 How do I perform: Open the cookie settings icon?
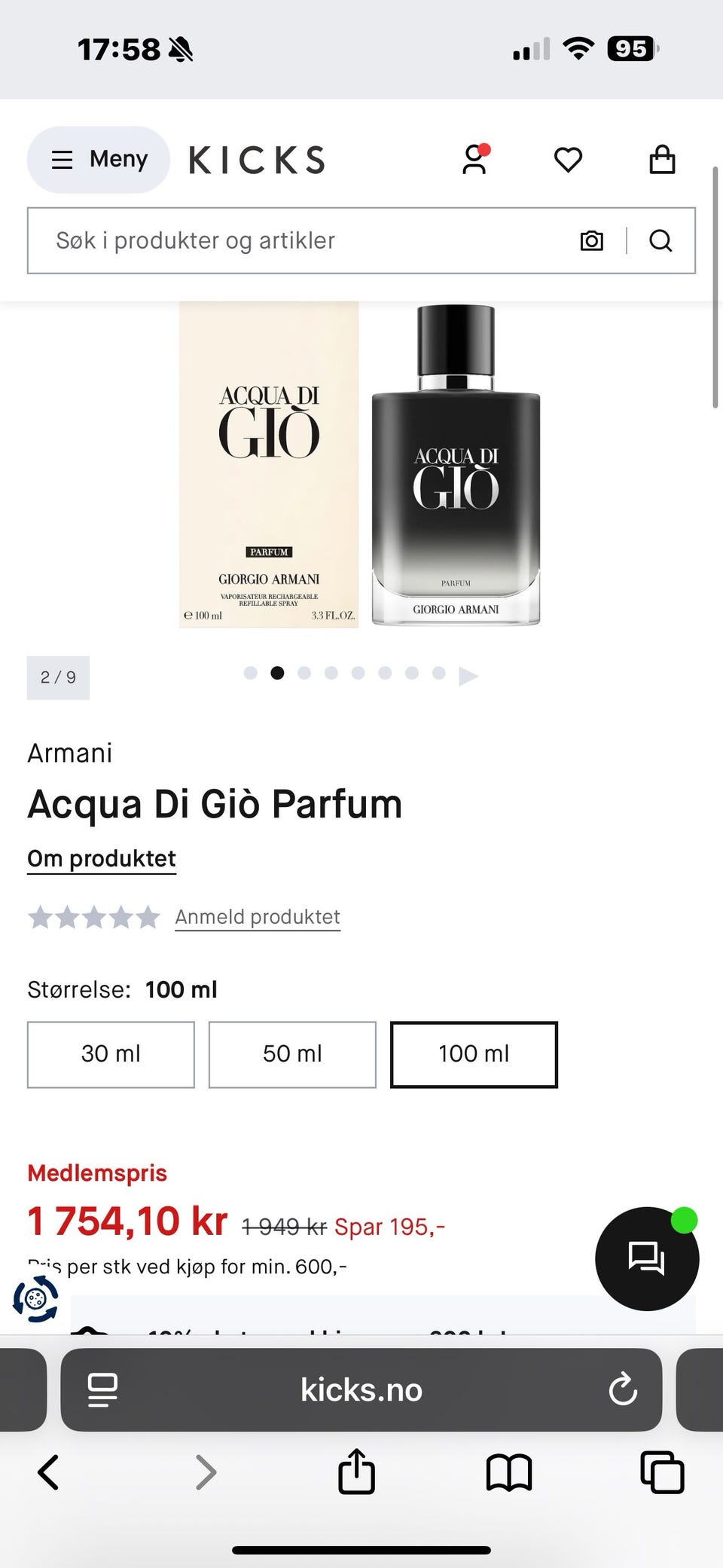coord(35,1299)
